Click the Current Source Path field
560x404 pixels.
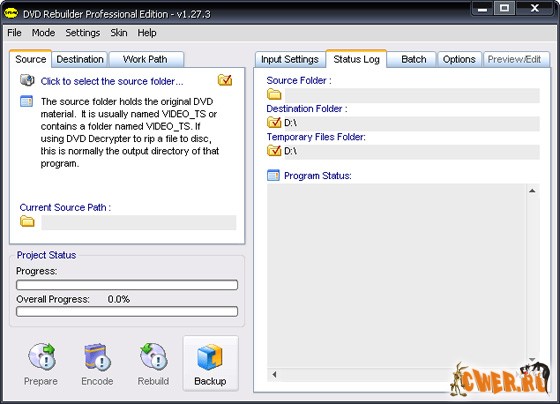pyautogui.click(x=139, y=222)
